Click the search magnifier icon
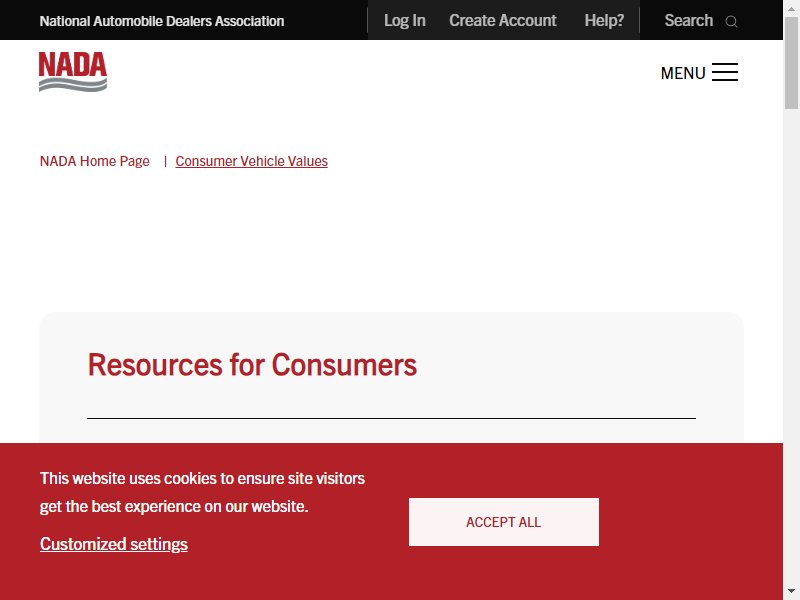 [x=731, y=21]
